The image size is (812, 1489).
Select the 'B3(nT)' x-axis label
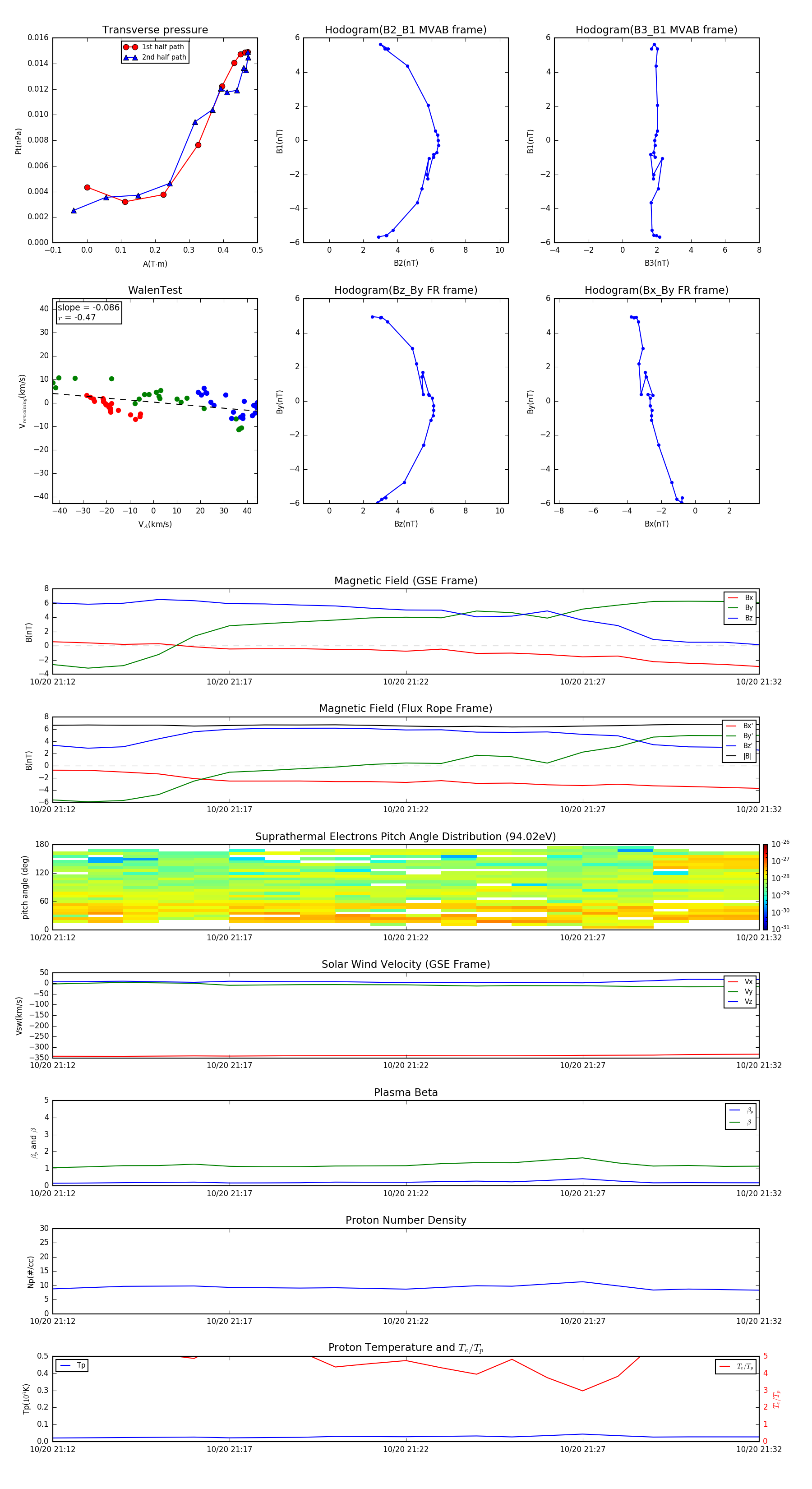pos(656,263)
